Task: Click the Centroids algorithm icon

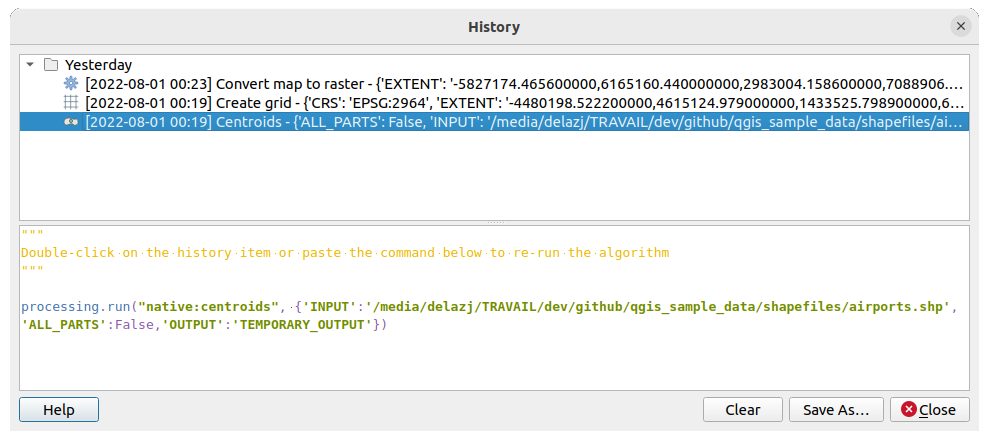Action: point(70,122)
